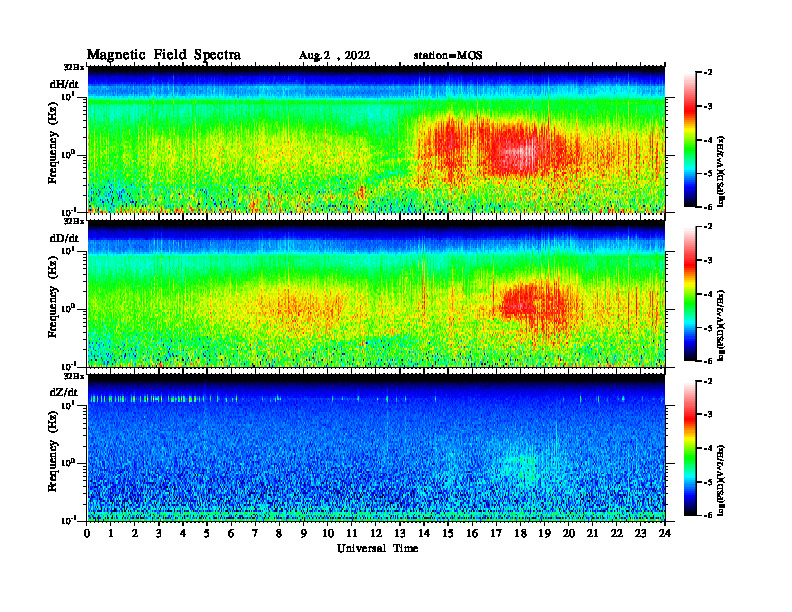The height and width of the screenshot is (612, 792).
Task: Click the -6 tick on dH/dt color bar
Action: coord(707,207)
